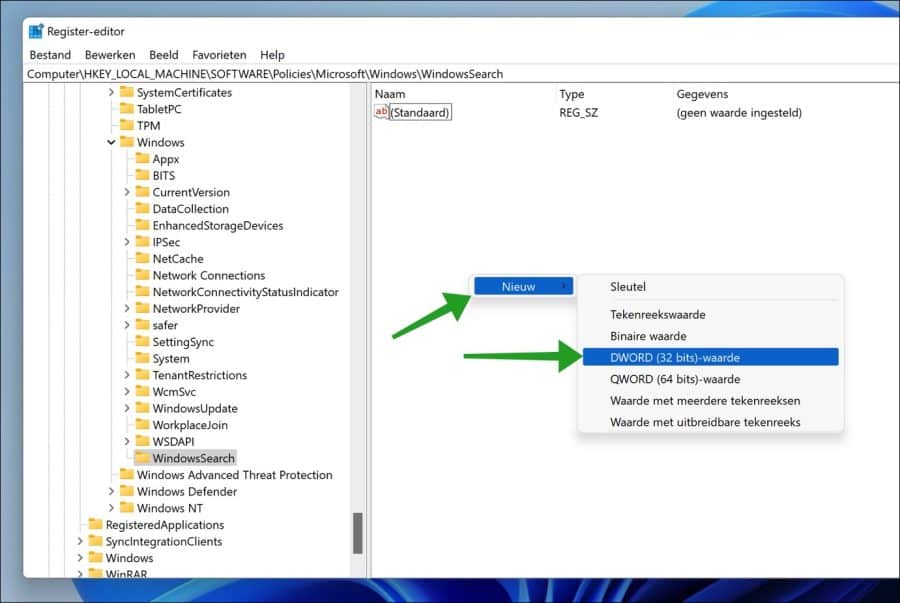
Task: Expand the SystemCertificates key
Action: coord(111,92)
